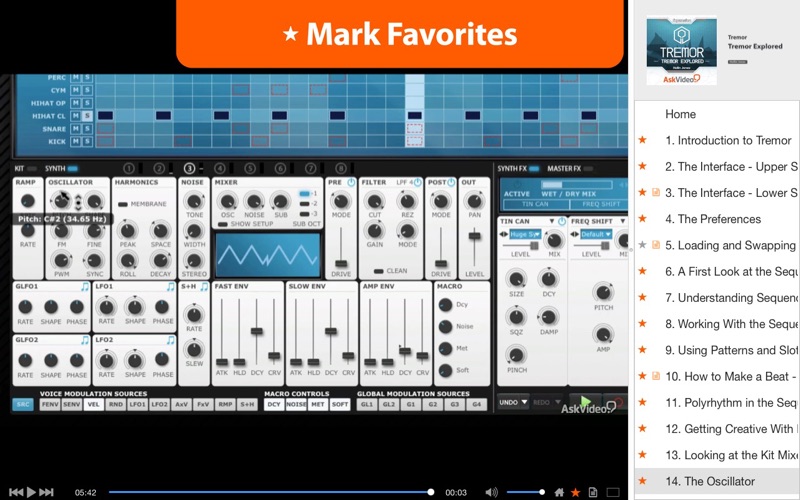This screenshot has width=800, height=500.
Task: Toggle the PRE section power button
Action: pyautogui.click(x=351, y=182)
